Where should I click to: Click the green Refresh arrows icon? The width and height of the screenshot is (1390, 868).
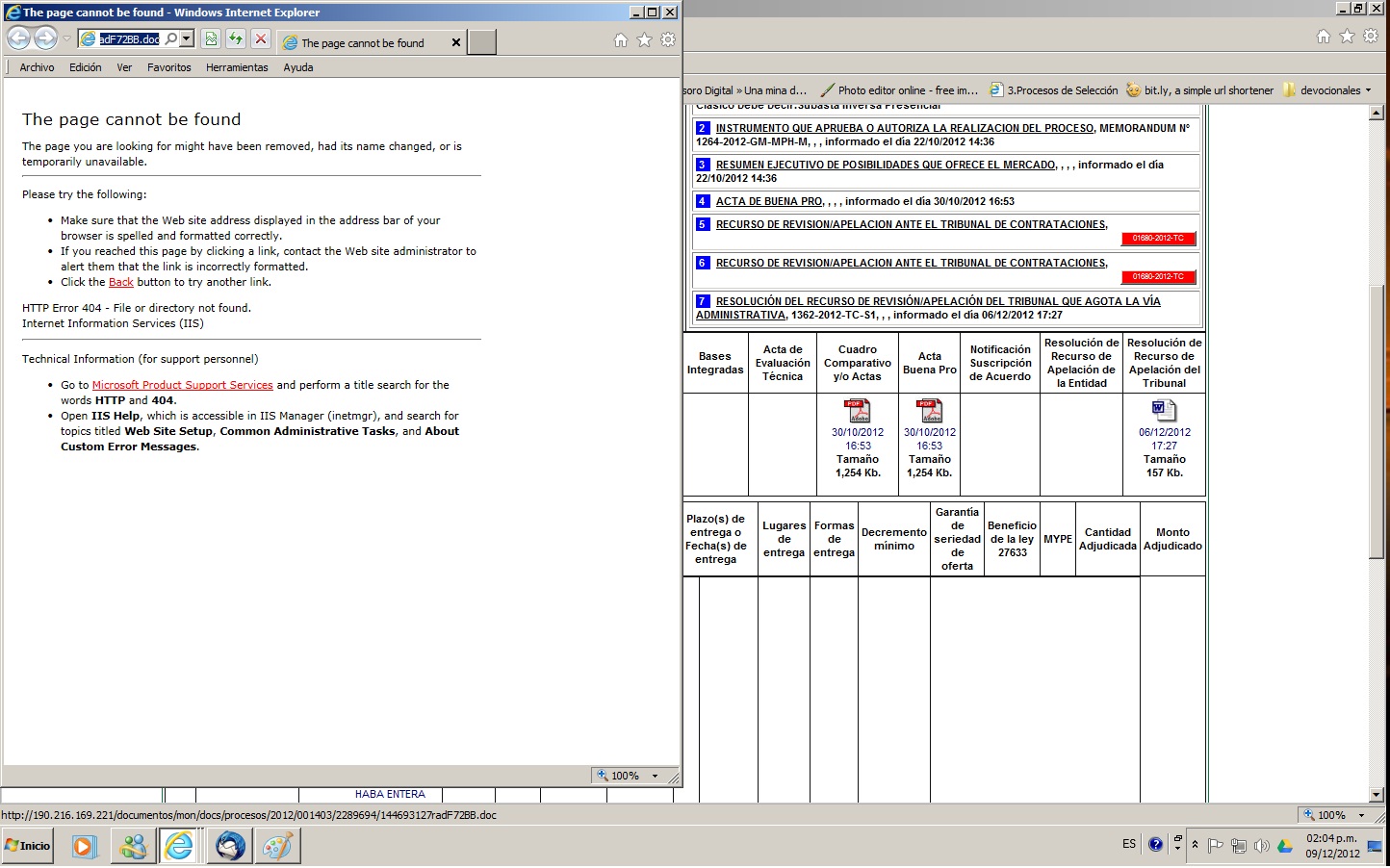coord(236,39)
